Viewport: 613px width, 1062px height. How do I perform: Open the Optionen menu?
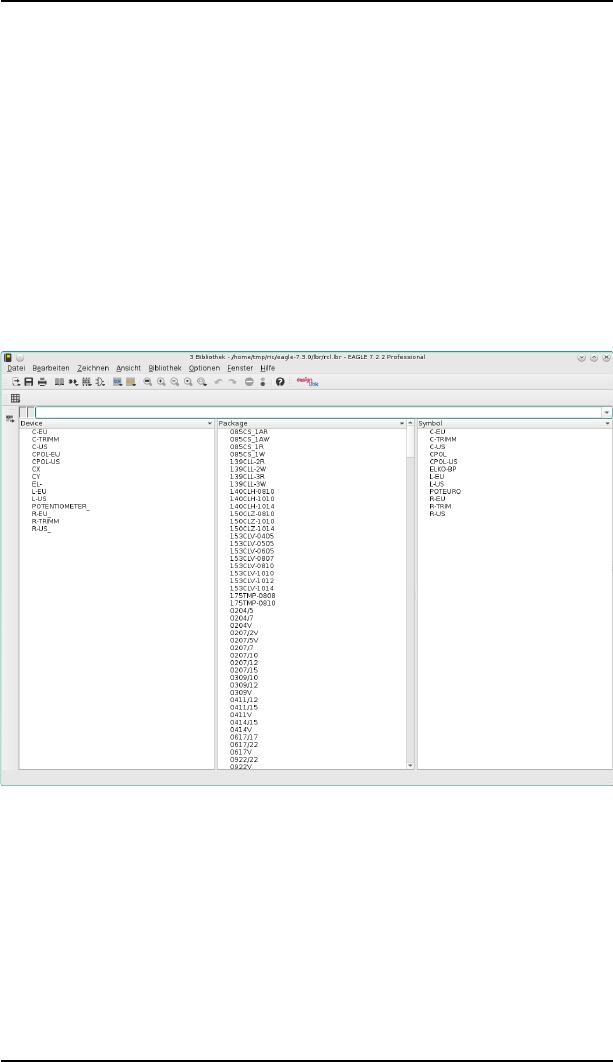point(205,368)
